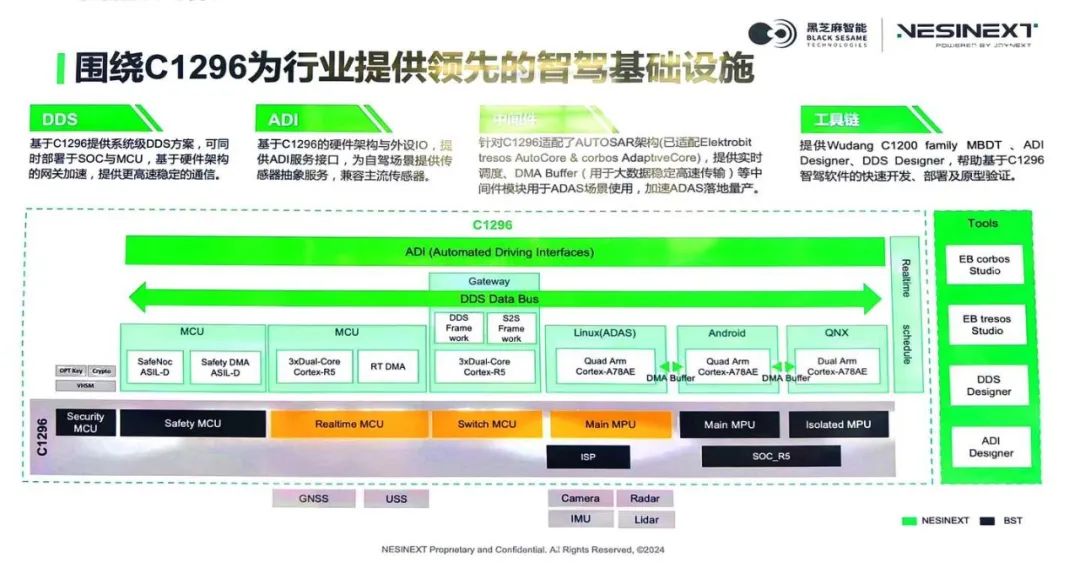
Task: Click the GNSS sensor box
Action: 313,498
